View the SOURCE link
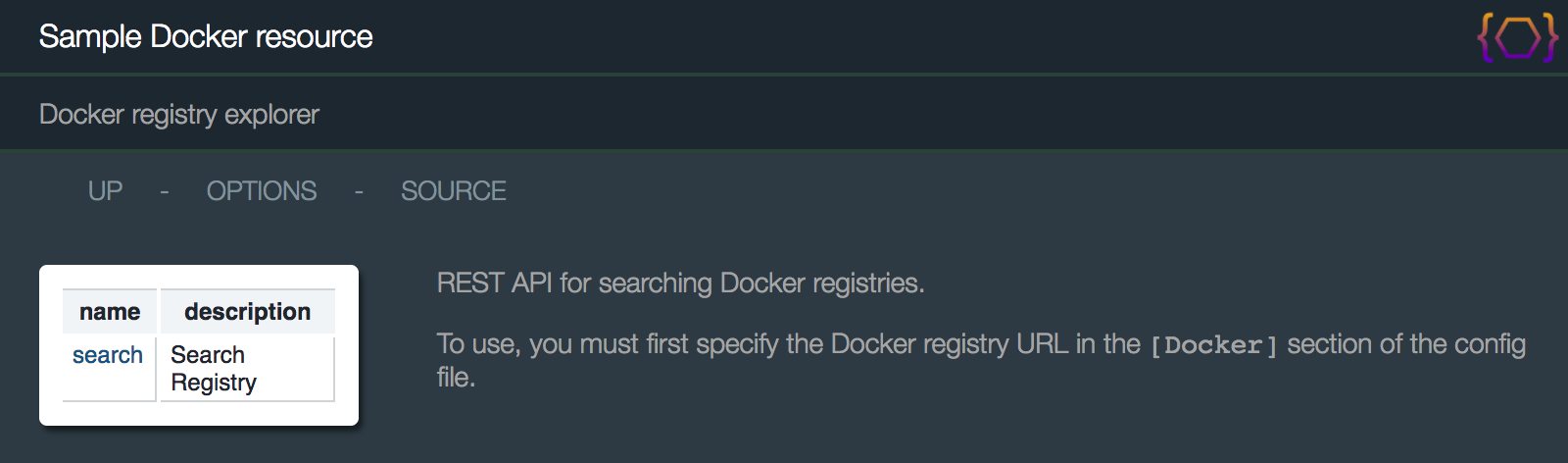 click(x=454, y=190)
